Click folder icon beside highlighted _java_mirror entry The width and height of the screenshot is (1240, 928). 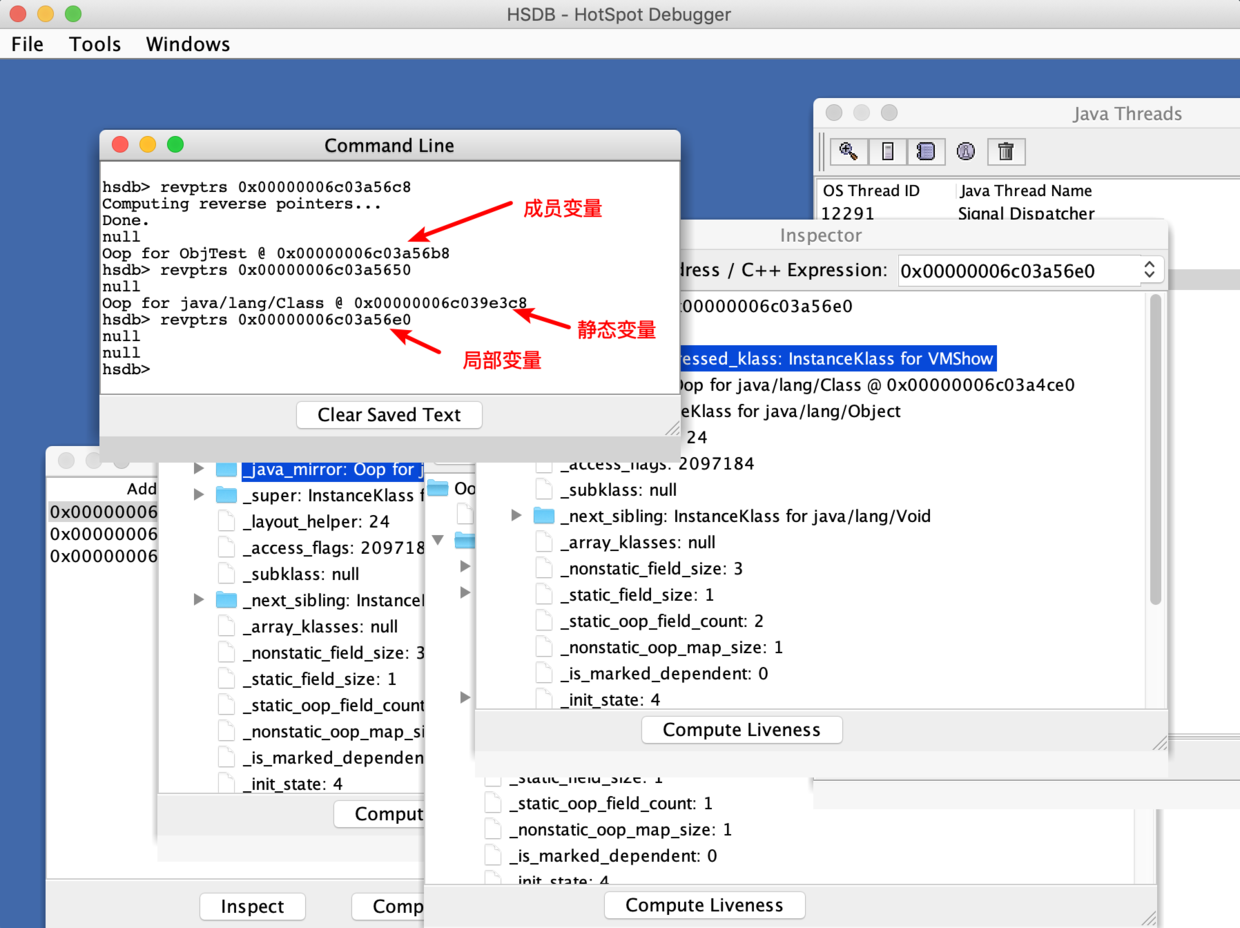coord(227,469)
